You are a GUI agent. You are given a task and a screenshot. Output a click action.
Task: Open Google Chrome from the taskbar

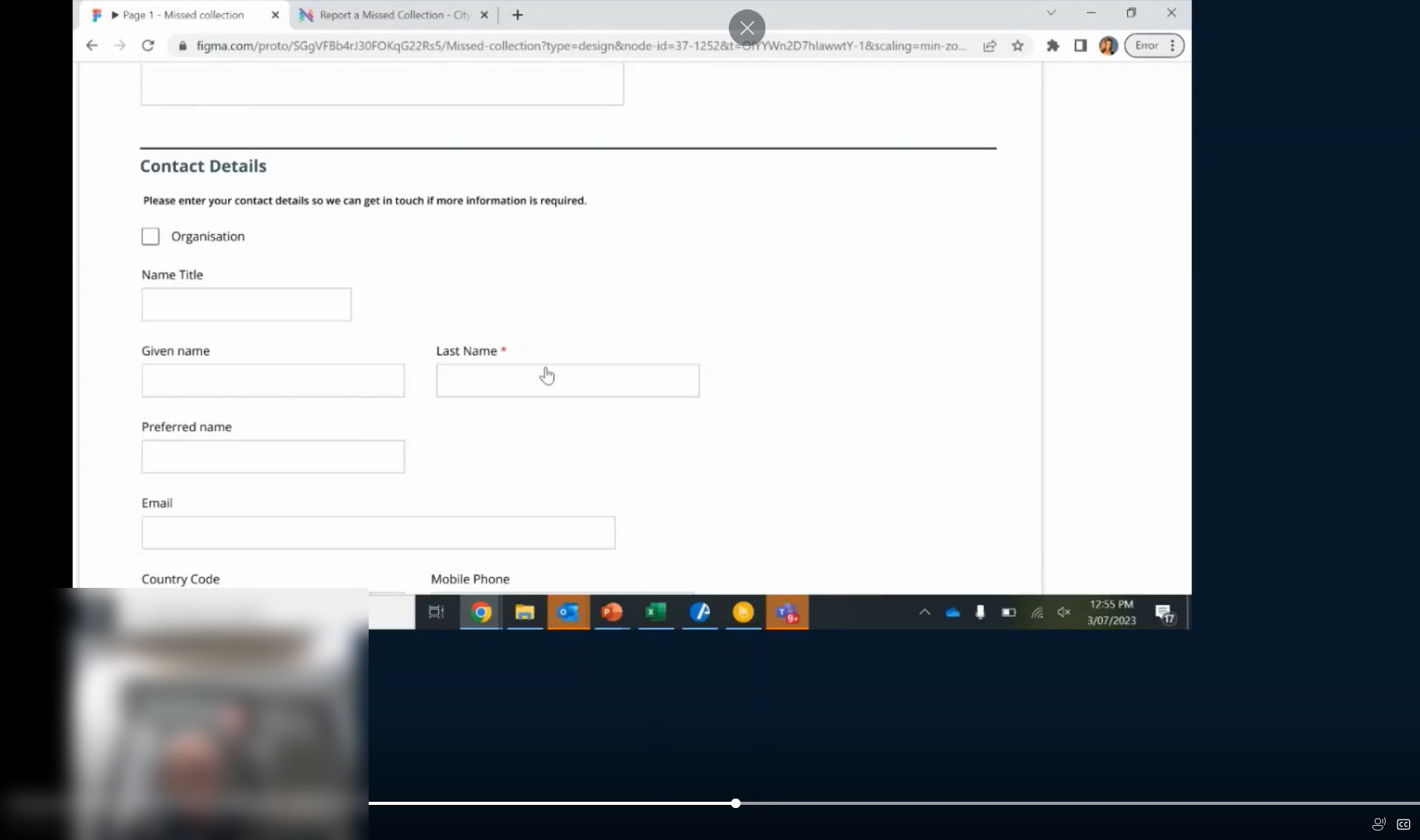click(481, 613)
